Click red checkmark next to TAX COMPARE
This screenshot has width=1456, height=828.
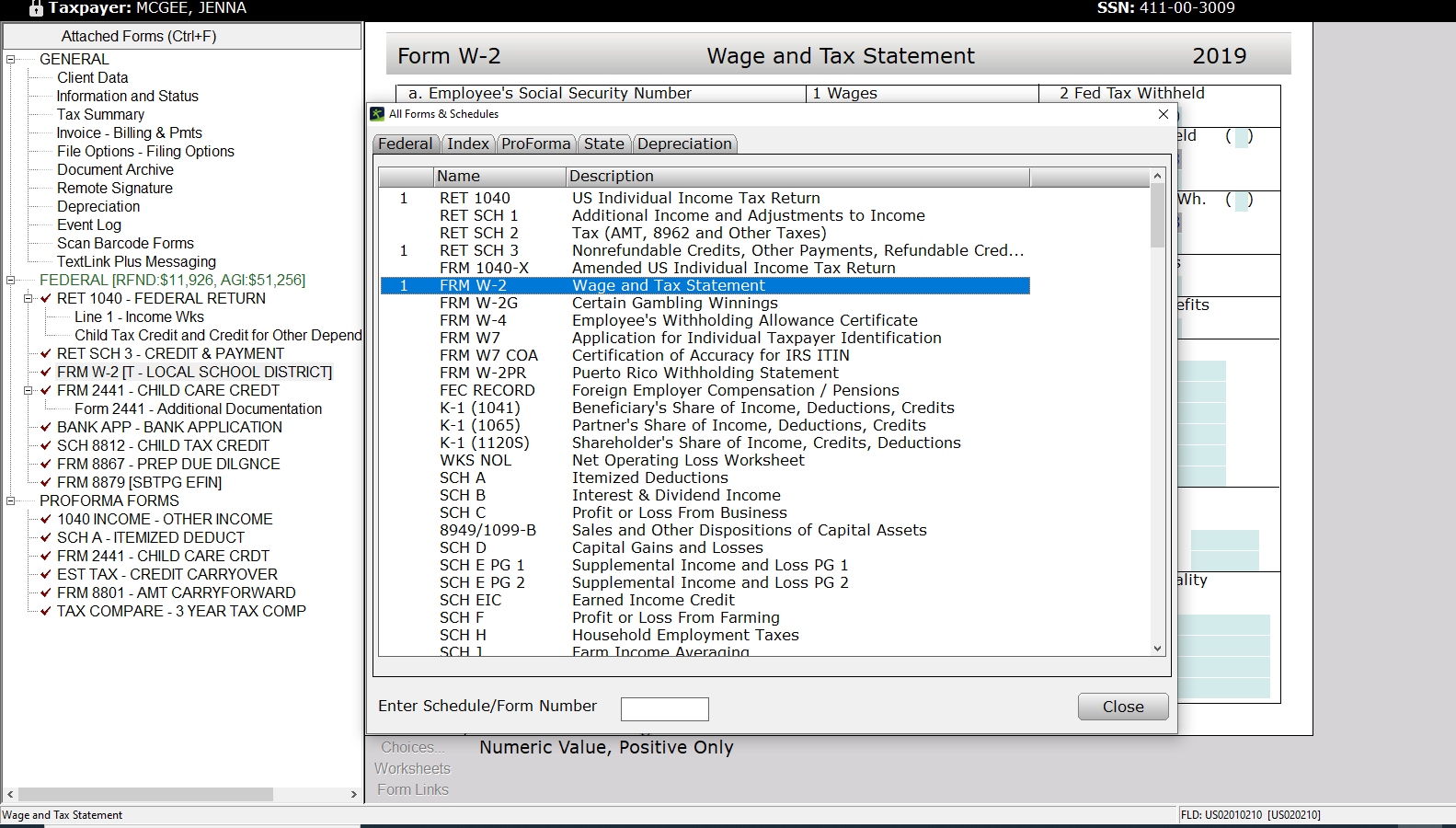[46, 611]
